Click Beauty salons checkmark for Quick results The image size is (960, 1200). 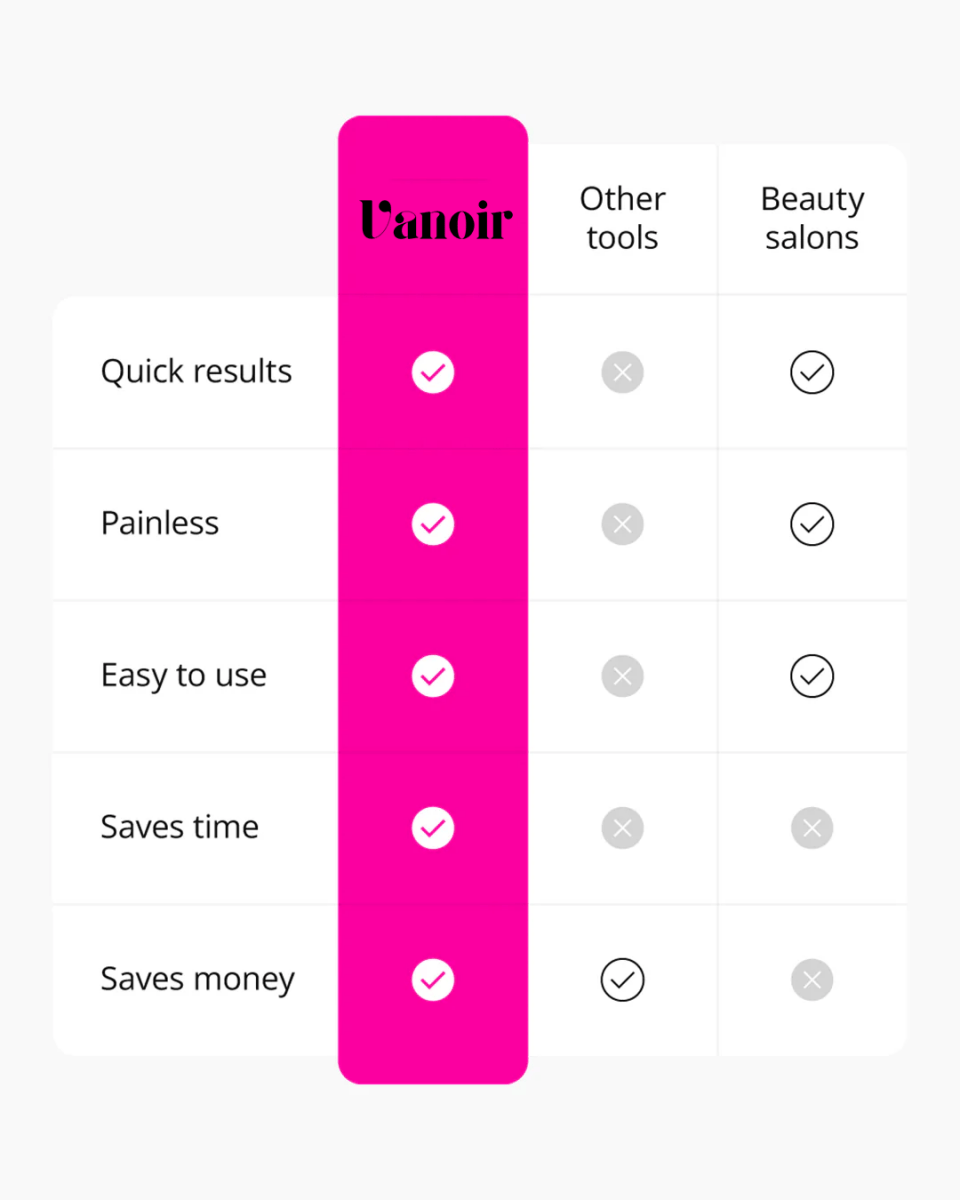coord(812,372)
